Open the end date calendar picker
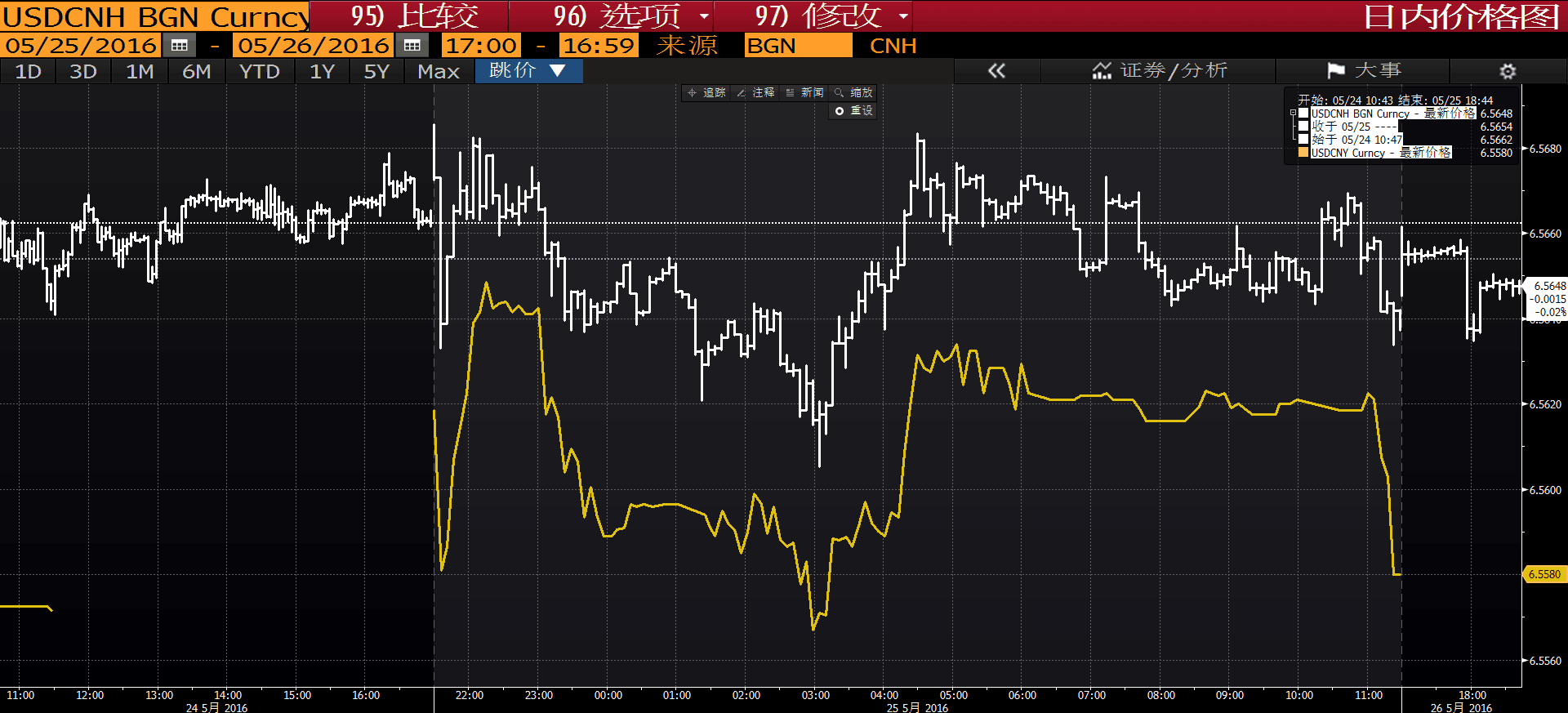This screenshot has width=1568, height=713. coord(412,46)
